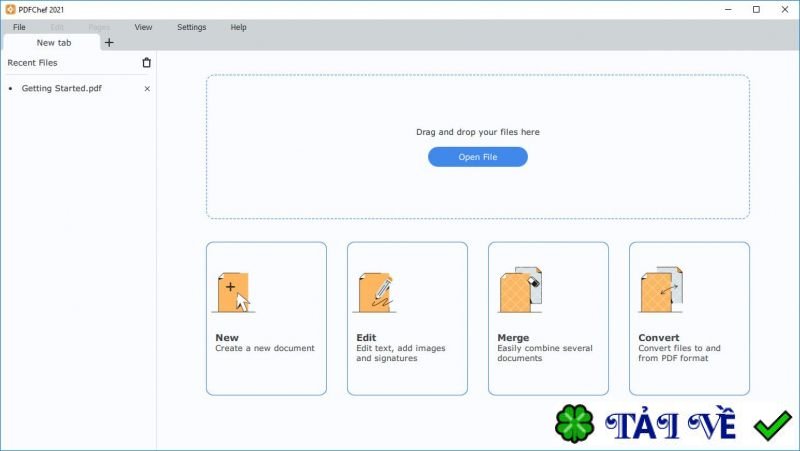Viewport: 800px width, 451px height.
Task: Open the File menu
Action: [19, 27]
